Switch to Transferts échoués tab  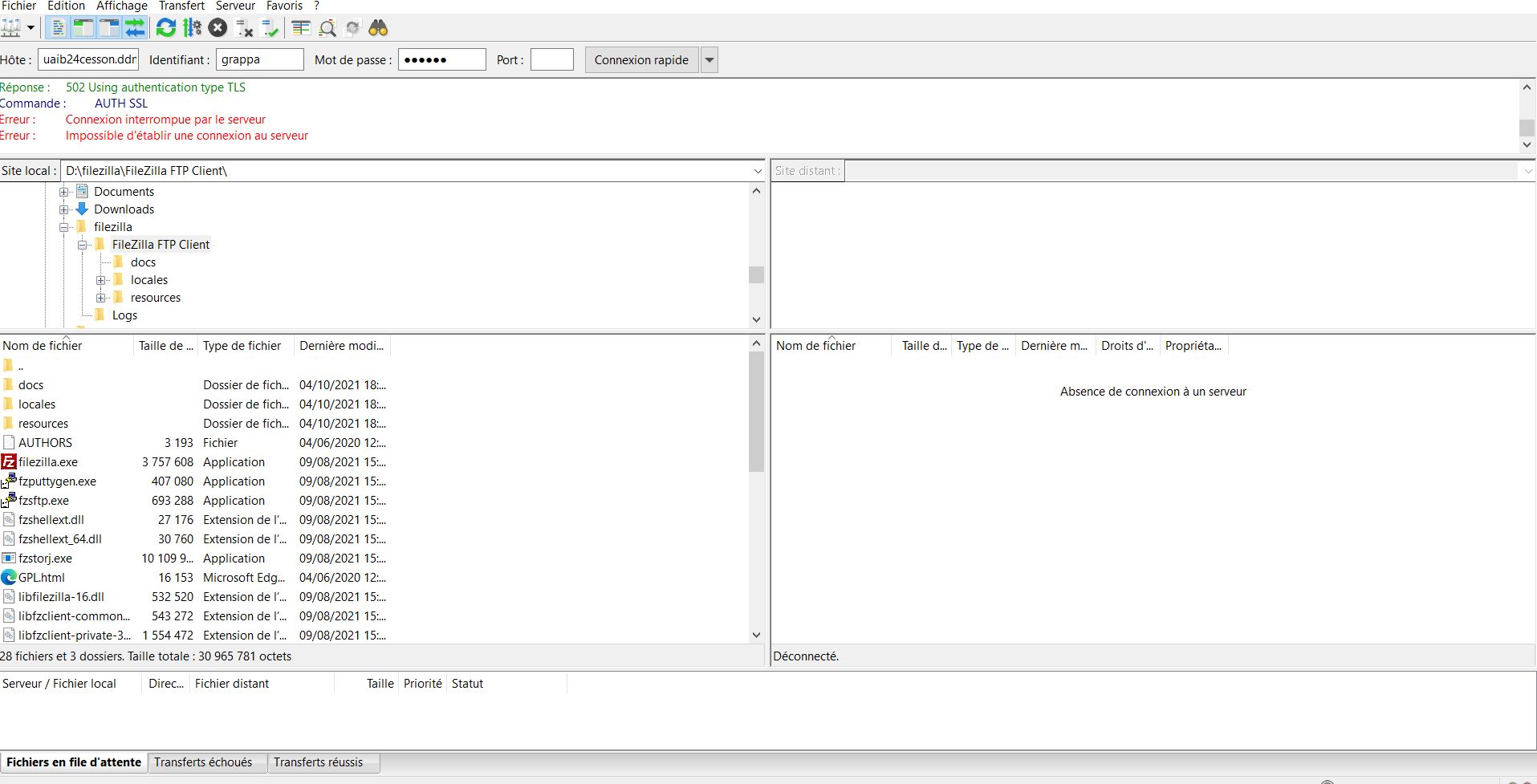pyautogui.click(x=203, y=762)
